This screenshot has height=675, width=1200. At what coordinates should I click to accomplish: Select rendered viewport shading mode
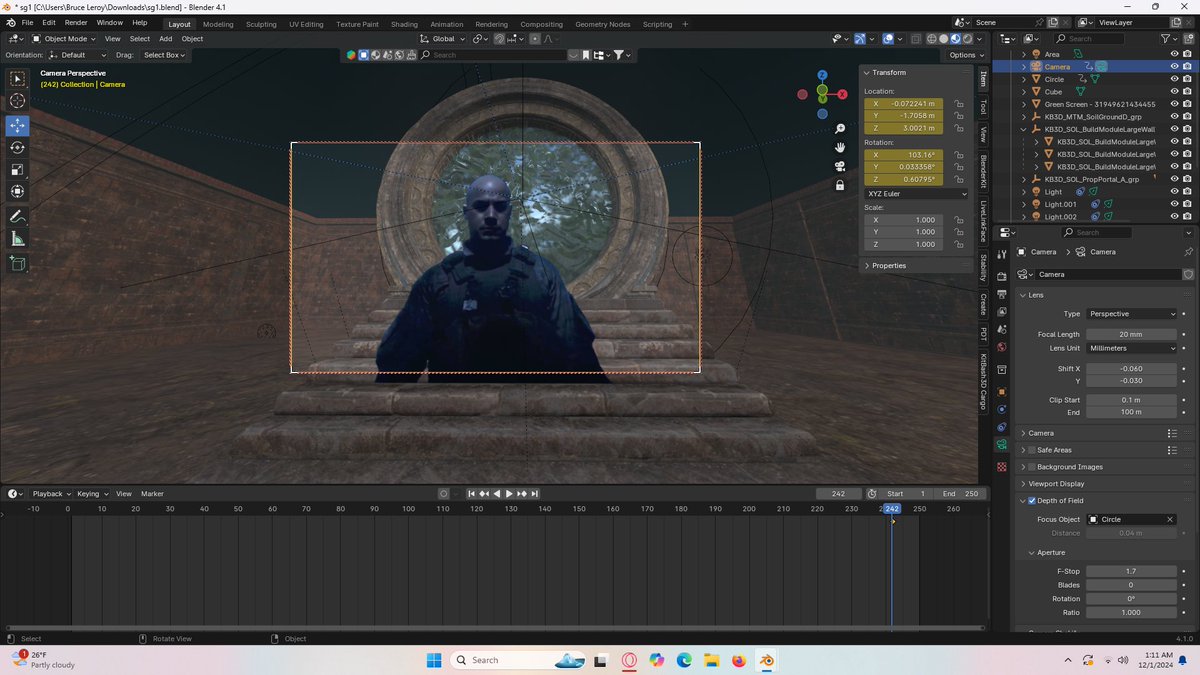click(968, 39)
